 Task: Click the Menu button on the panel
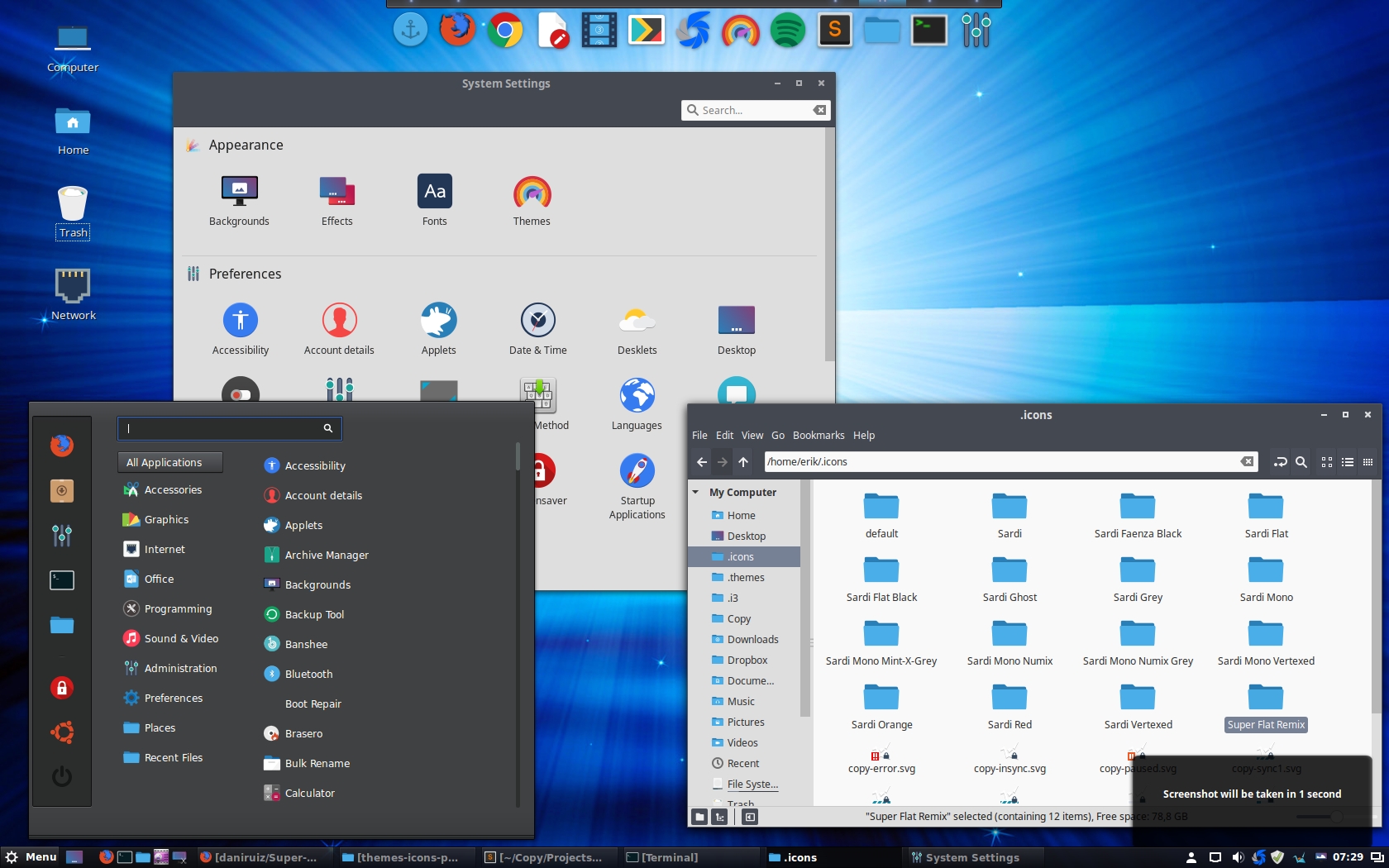pos(31,857)
